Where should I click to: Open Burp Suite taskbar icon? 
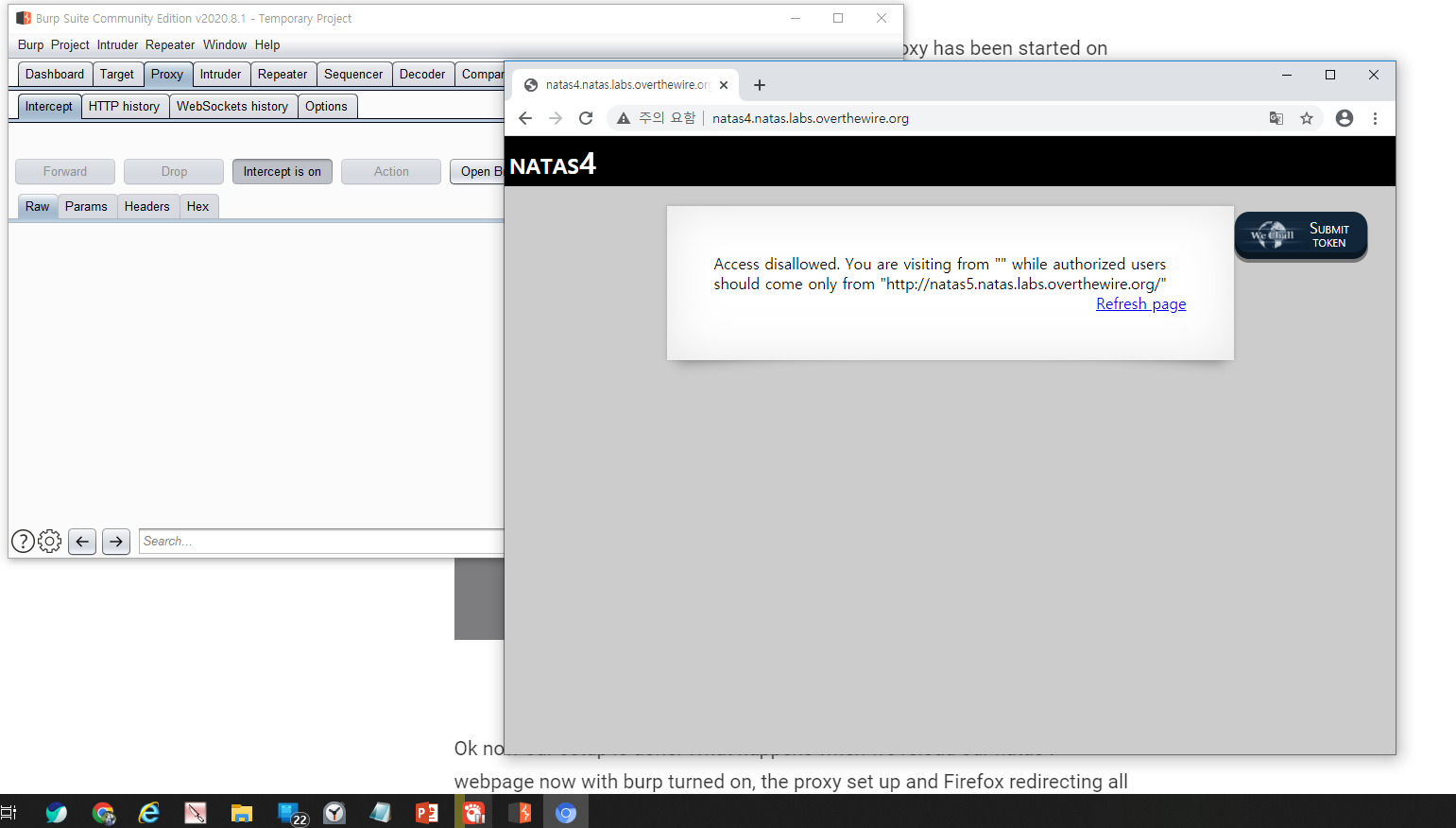tap(520, 813)
